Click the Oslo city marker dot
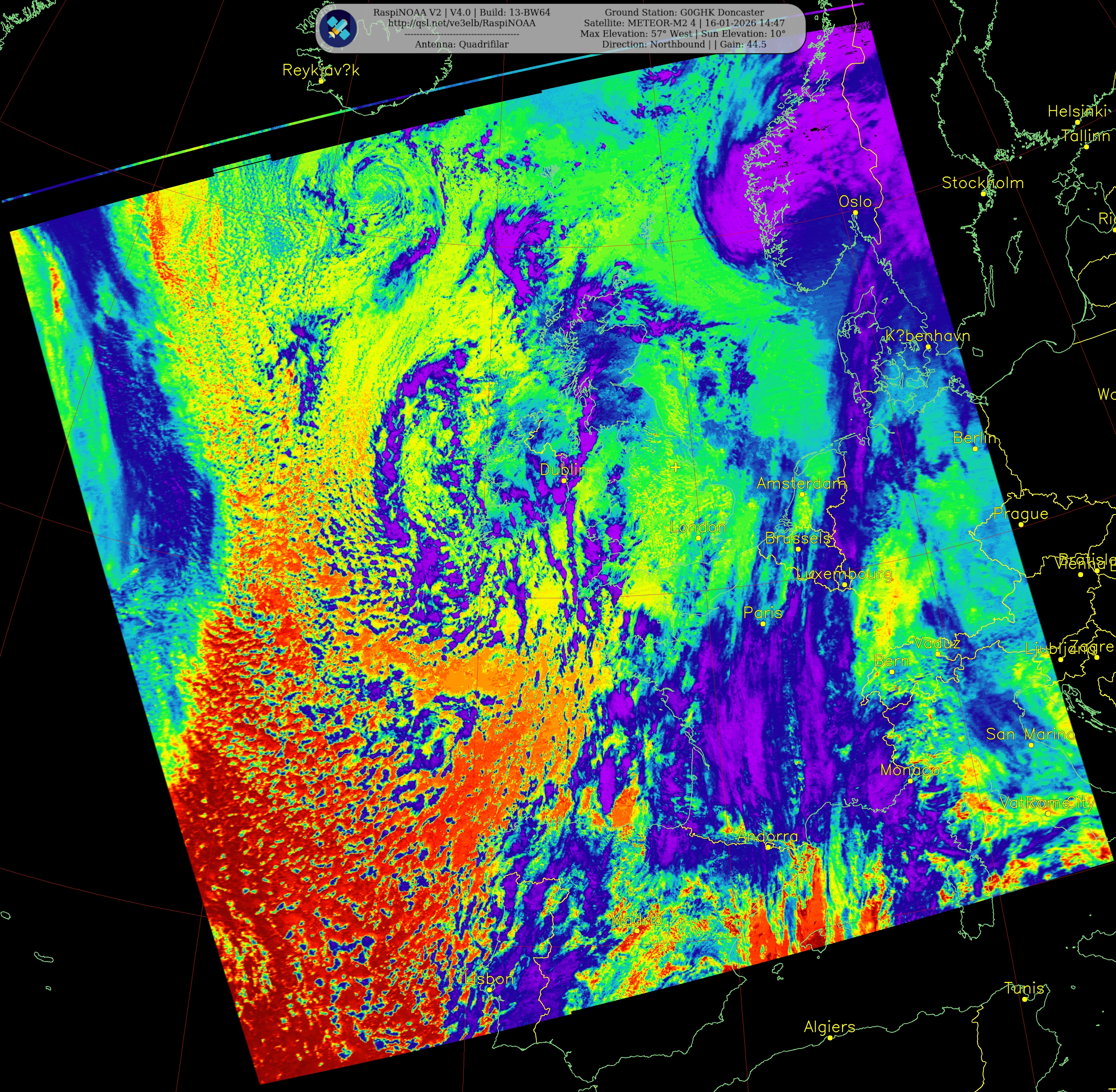Screen dimensions: 1116x1092 (855, 213)
